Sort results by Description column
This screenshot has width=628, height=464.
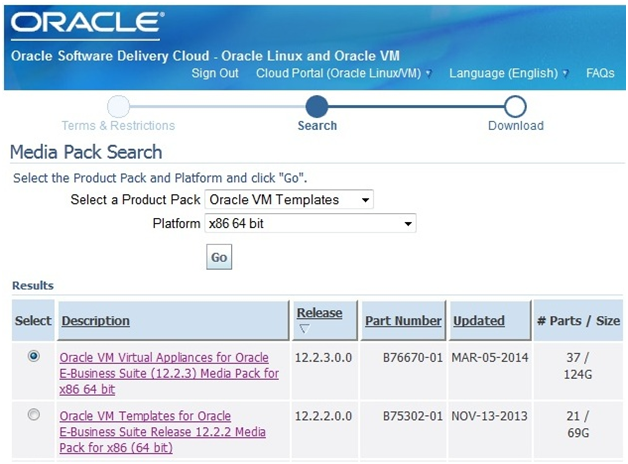pyautogui.click(x=95, y=321)
